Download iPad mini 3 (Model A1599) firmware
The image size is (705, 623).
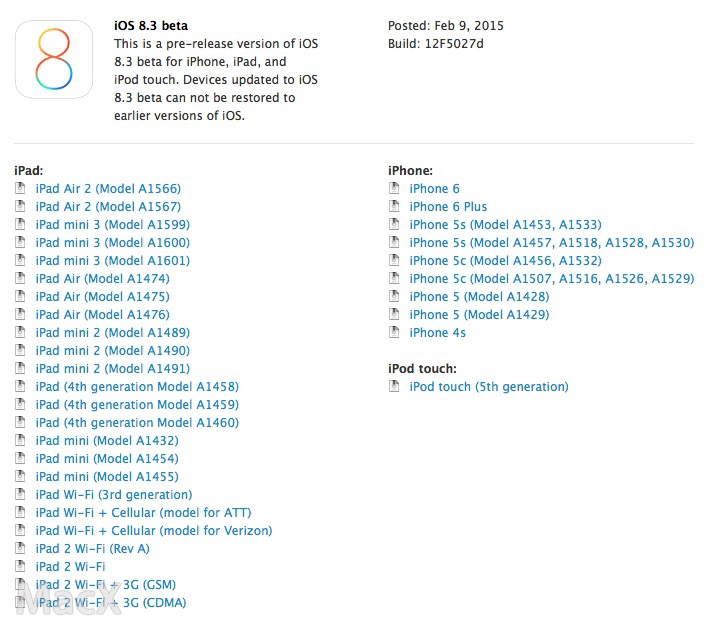(112, 225)
